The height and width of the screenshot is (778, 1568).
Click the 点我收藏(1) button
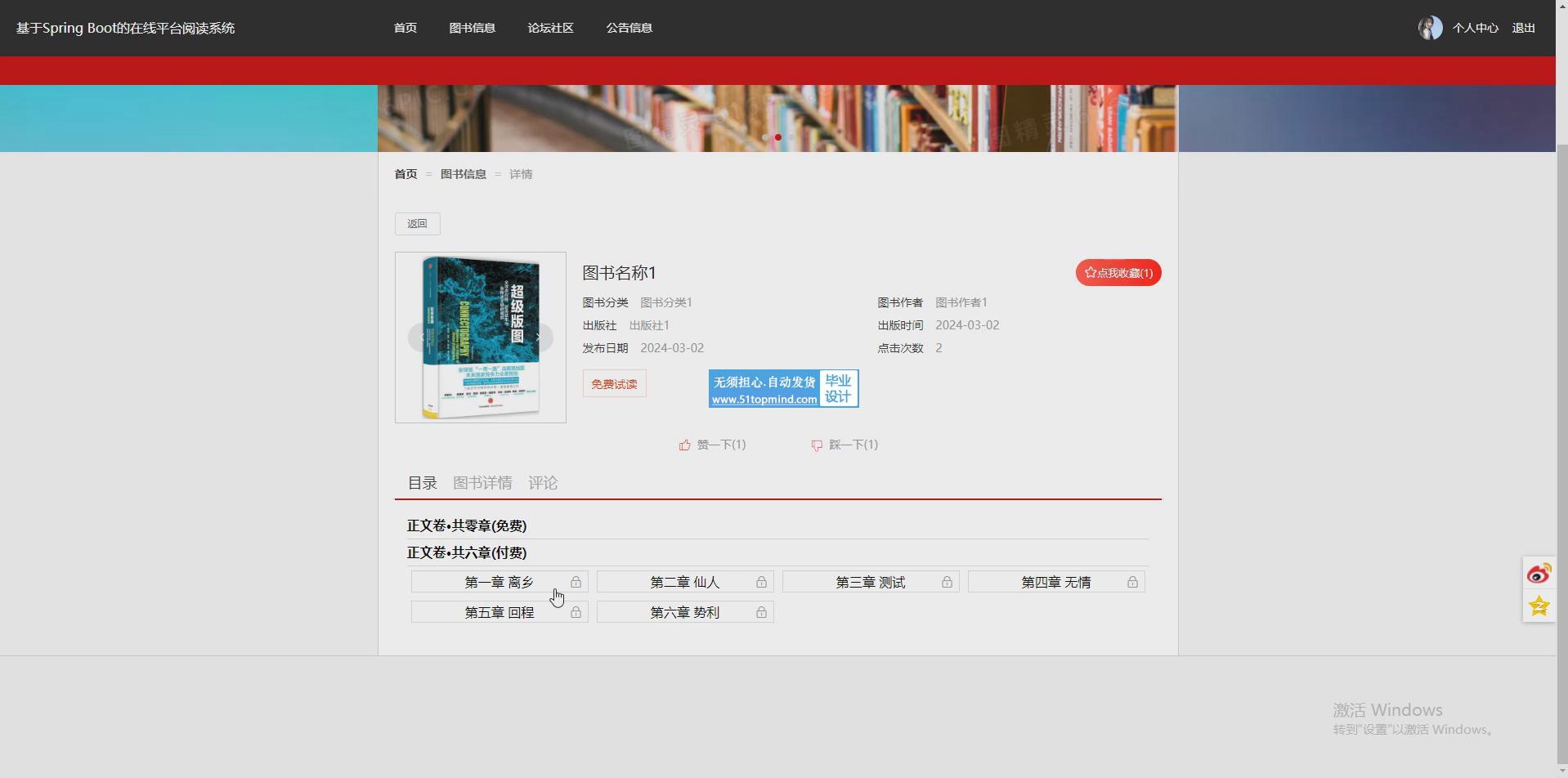coord(1118,273)
